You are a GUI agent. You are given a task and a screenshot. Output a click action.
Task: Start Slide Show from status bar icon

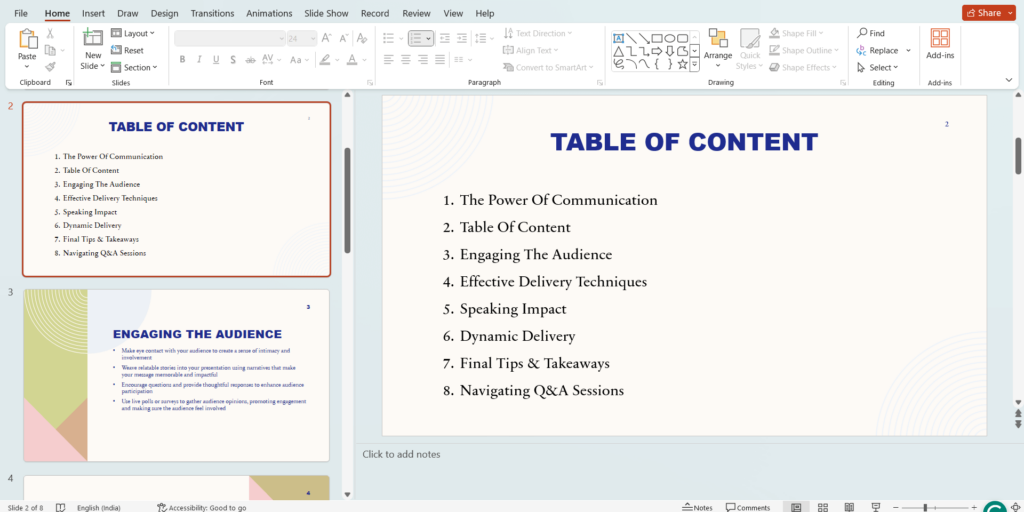point(873,507)
